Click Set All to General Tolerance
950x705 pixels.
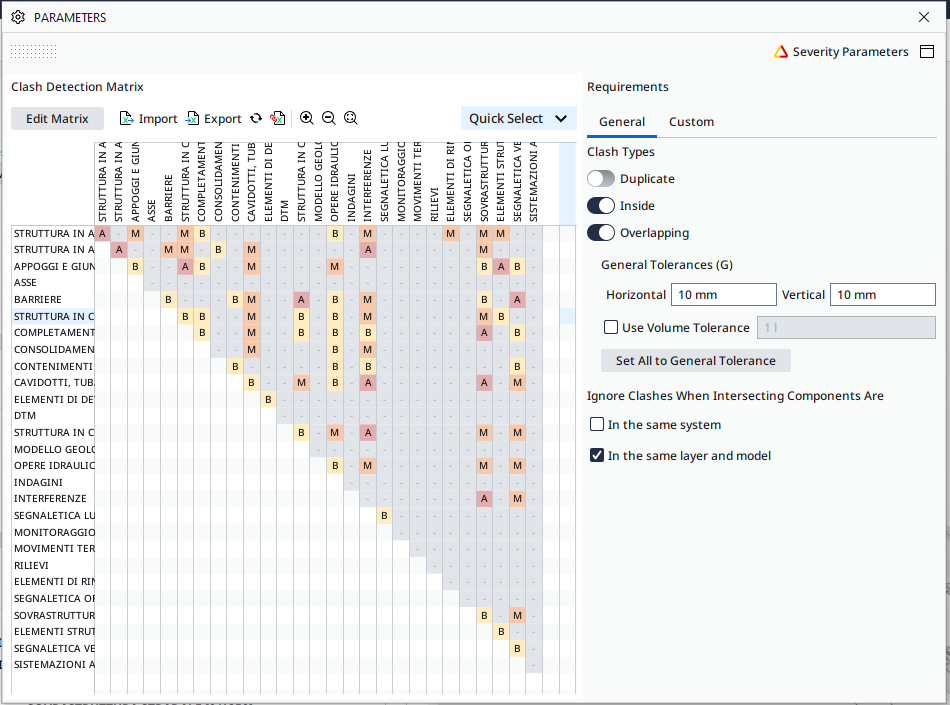[x=696, y=360]
